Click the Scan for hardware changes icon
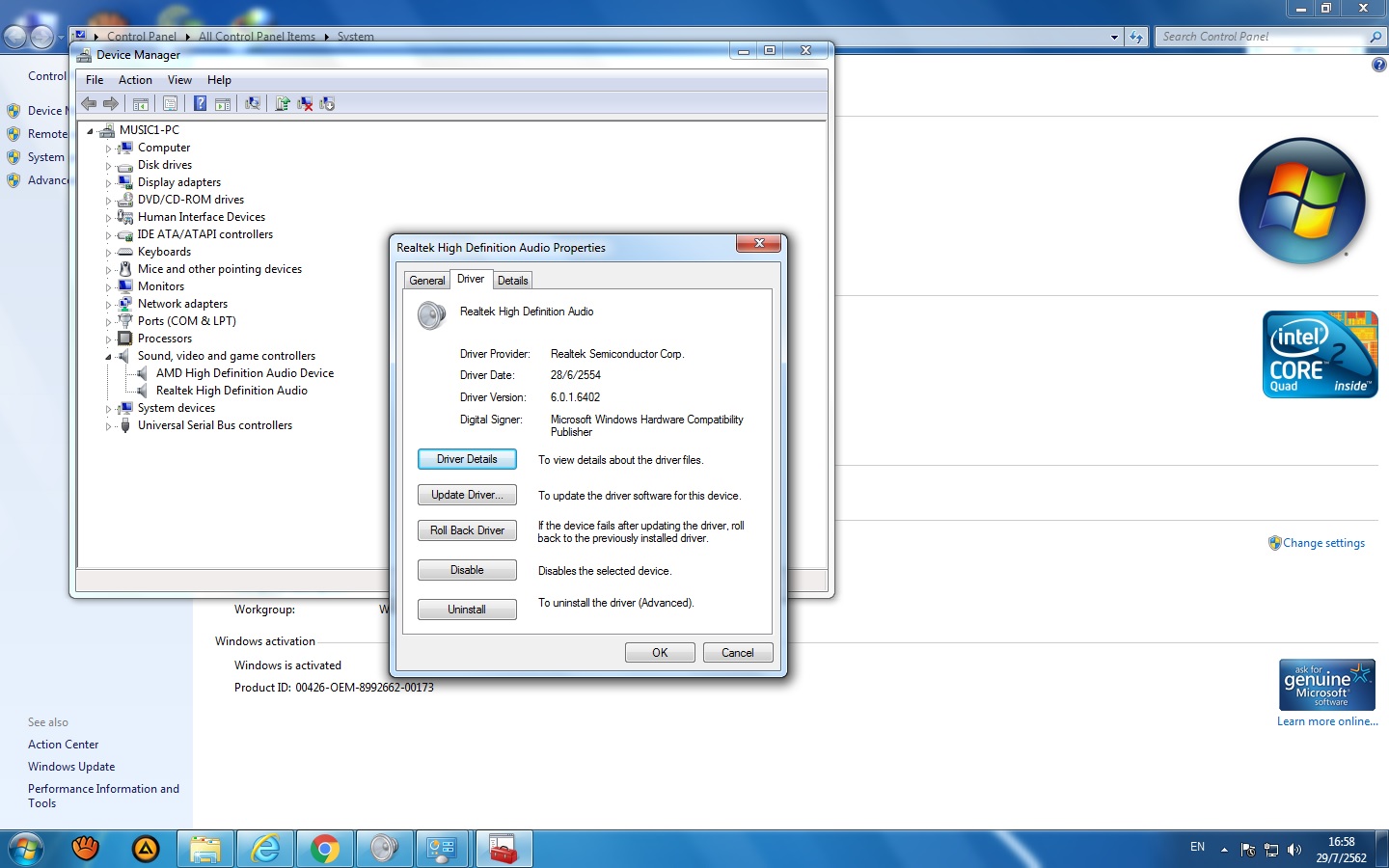 click(x=253, y=104)
